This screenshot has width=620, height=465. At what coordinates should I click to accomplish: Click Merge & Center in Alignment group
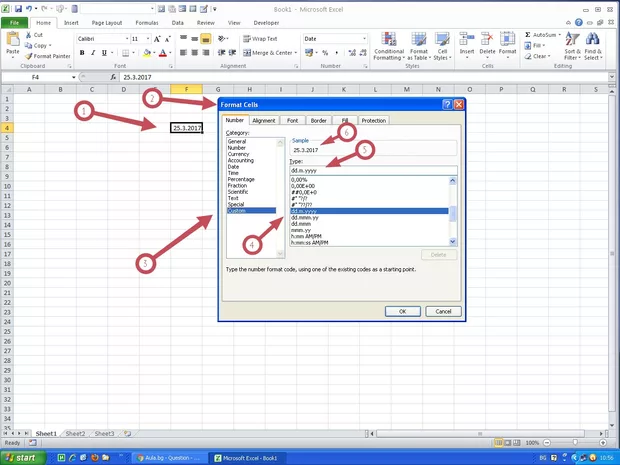[270, 52]
